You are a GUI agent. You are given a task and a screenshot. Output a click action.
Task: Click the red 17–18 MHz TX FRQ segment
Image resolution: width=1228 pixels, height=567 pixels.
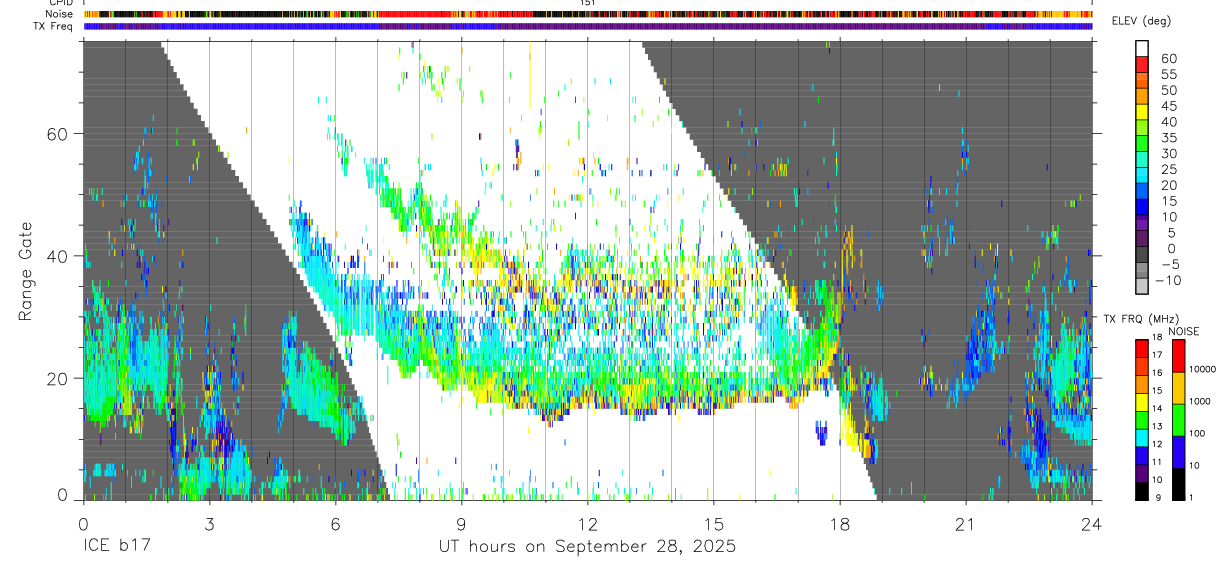(x=1142, y=348)
